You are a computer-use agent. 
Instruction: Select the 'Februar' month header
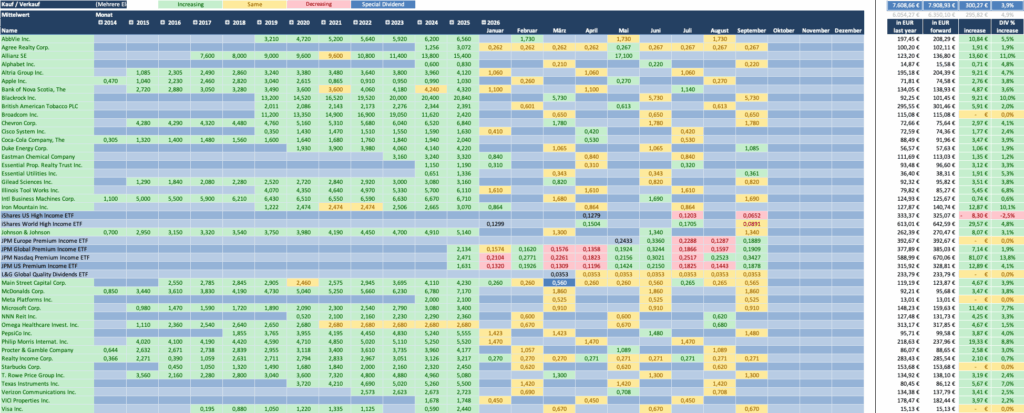pos(527,30)
